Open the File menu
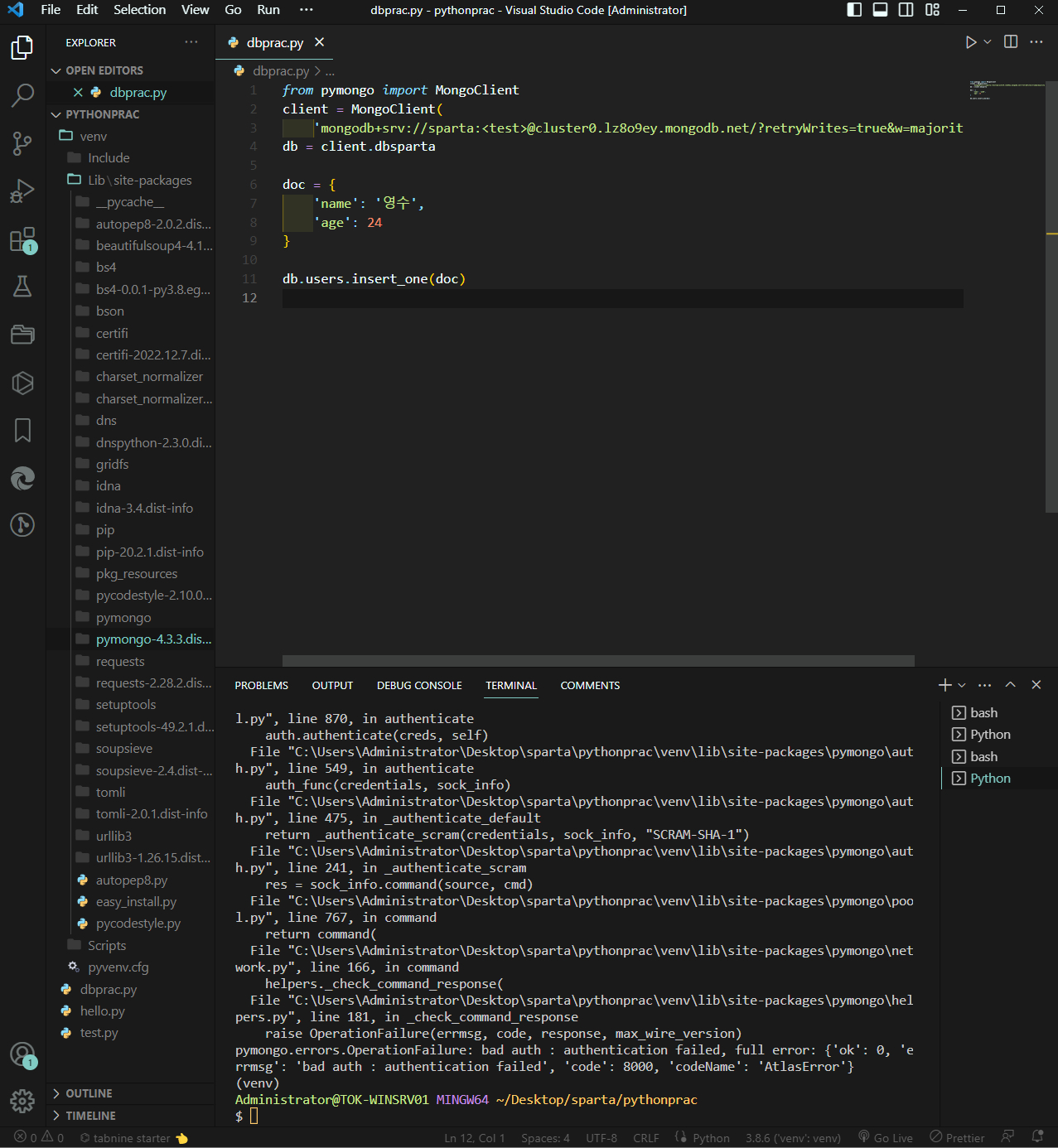Image resolution: width=1058 pixels, height=1148 pixels. (51, 10)
